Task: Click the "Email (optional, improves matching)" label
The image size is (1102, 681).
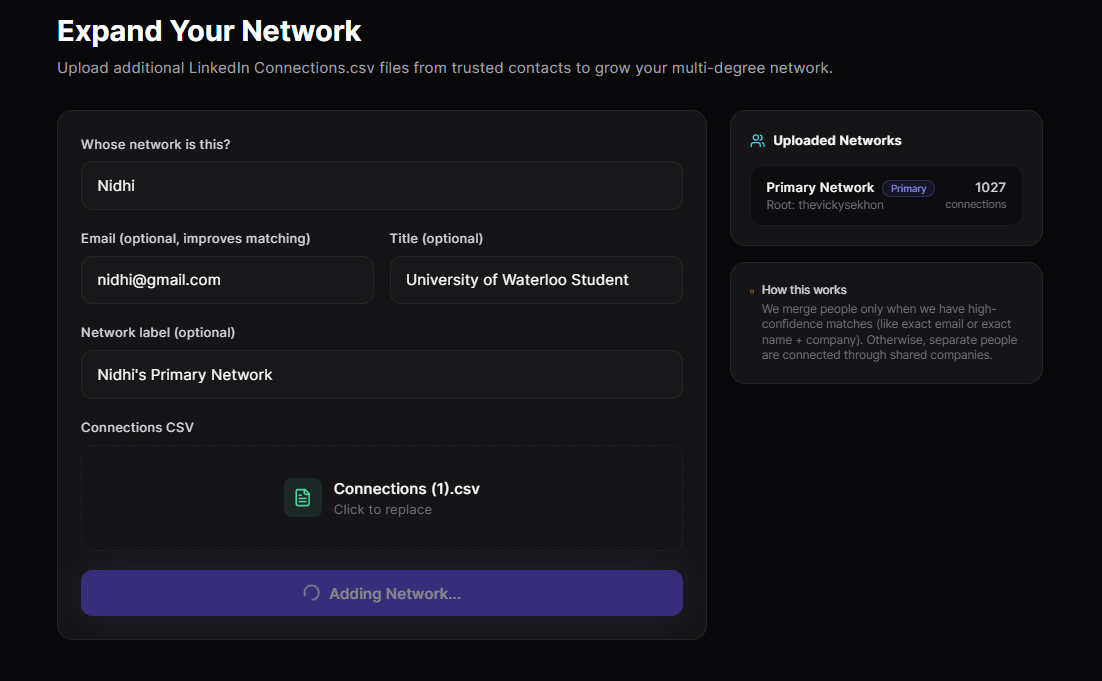Action: coord(195,238)
